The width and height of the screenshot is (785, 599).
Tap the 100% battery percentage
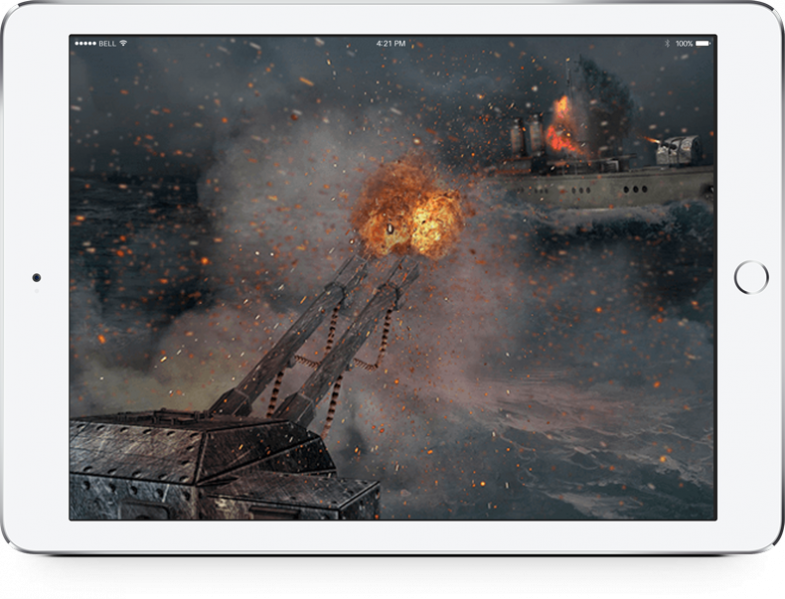(684, 44)
